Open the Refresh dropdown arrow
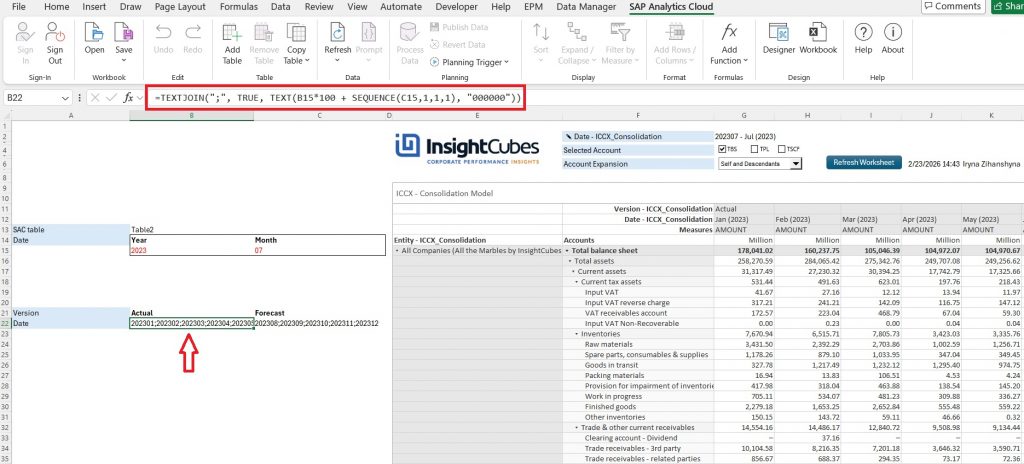Image resolution: width=1024 pixels, height=464 pixels. [x=338, y=60]
